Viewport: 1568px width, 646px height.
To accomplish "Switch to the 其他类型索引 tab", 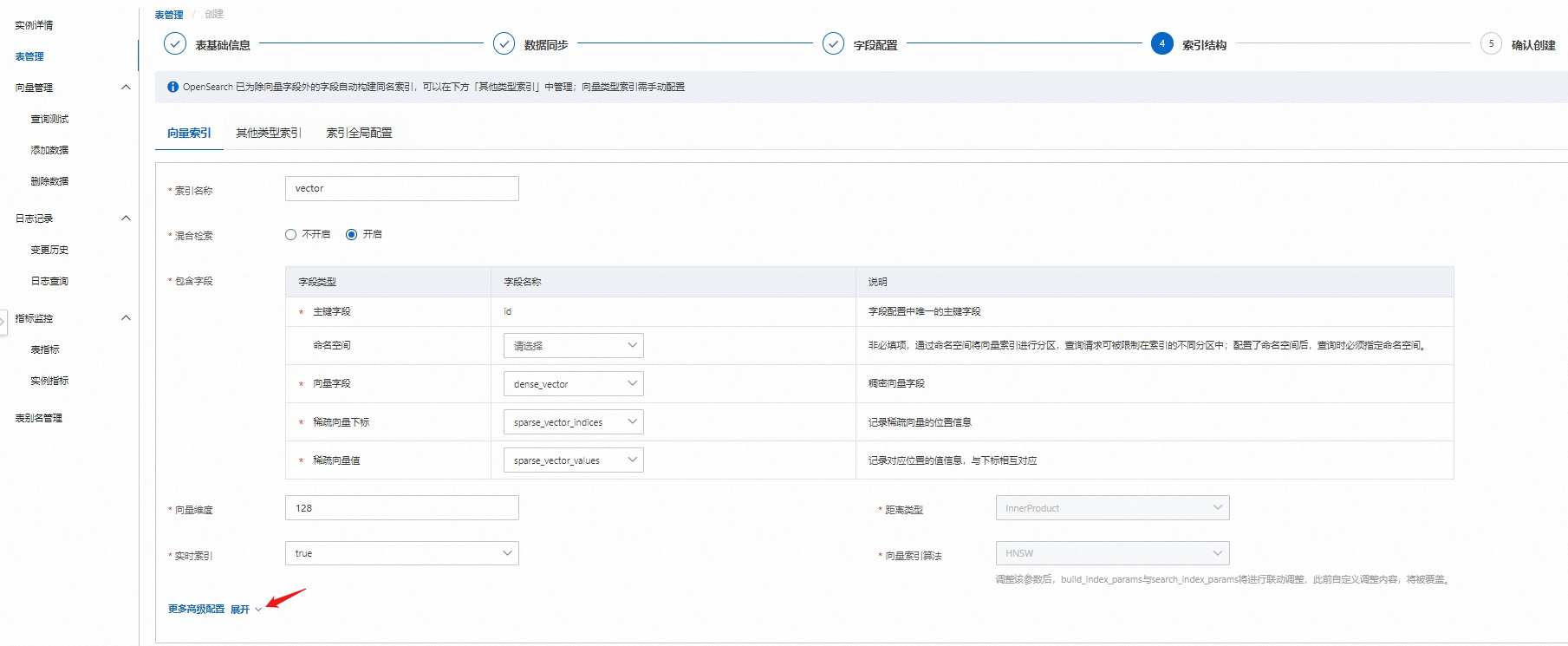I will (269, 133).
